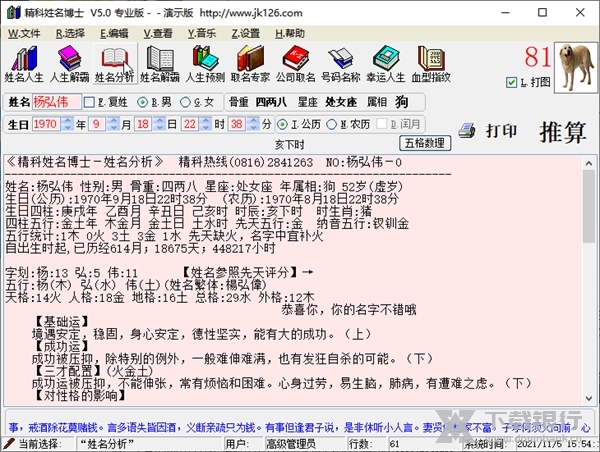The image size is (600, 452).
Task: Click the day field showing 18
Action: coord(144,124)
